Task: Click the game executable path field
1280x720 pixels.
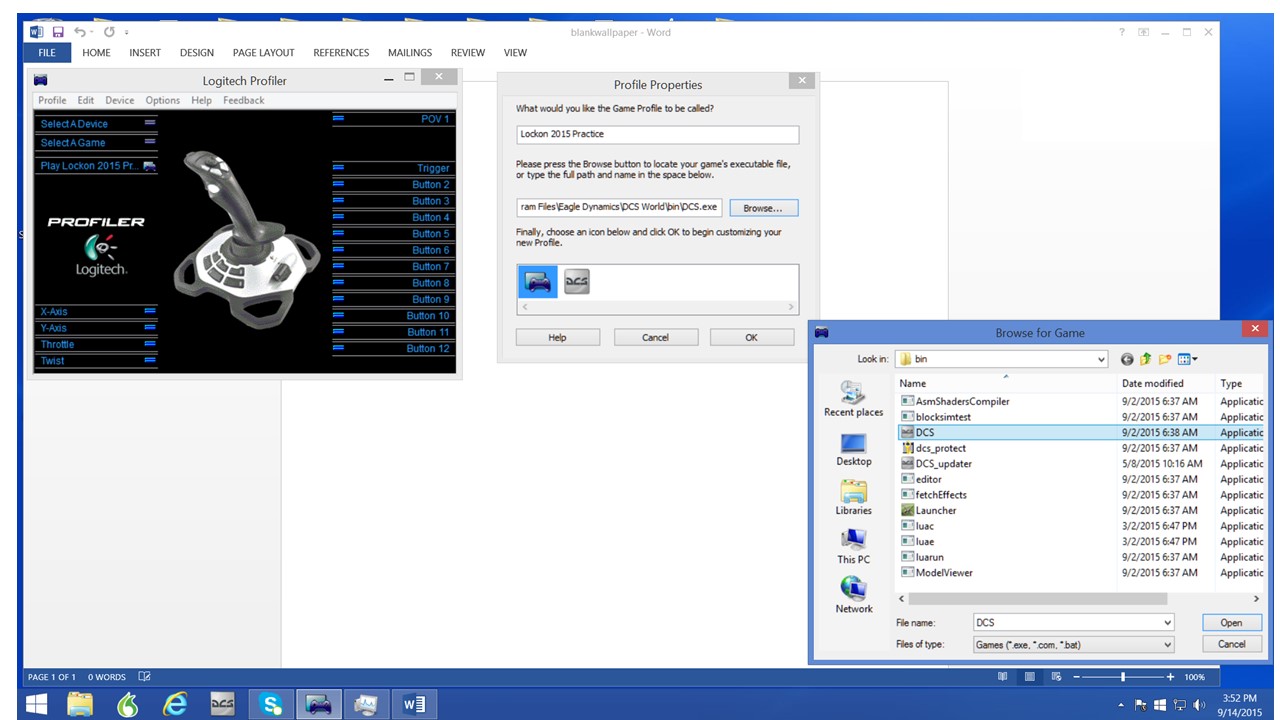Action: [x=619, y=208]
